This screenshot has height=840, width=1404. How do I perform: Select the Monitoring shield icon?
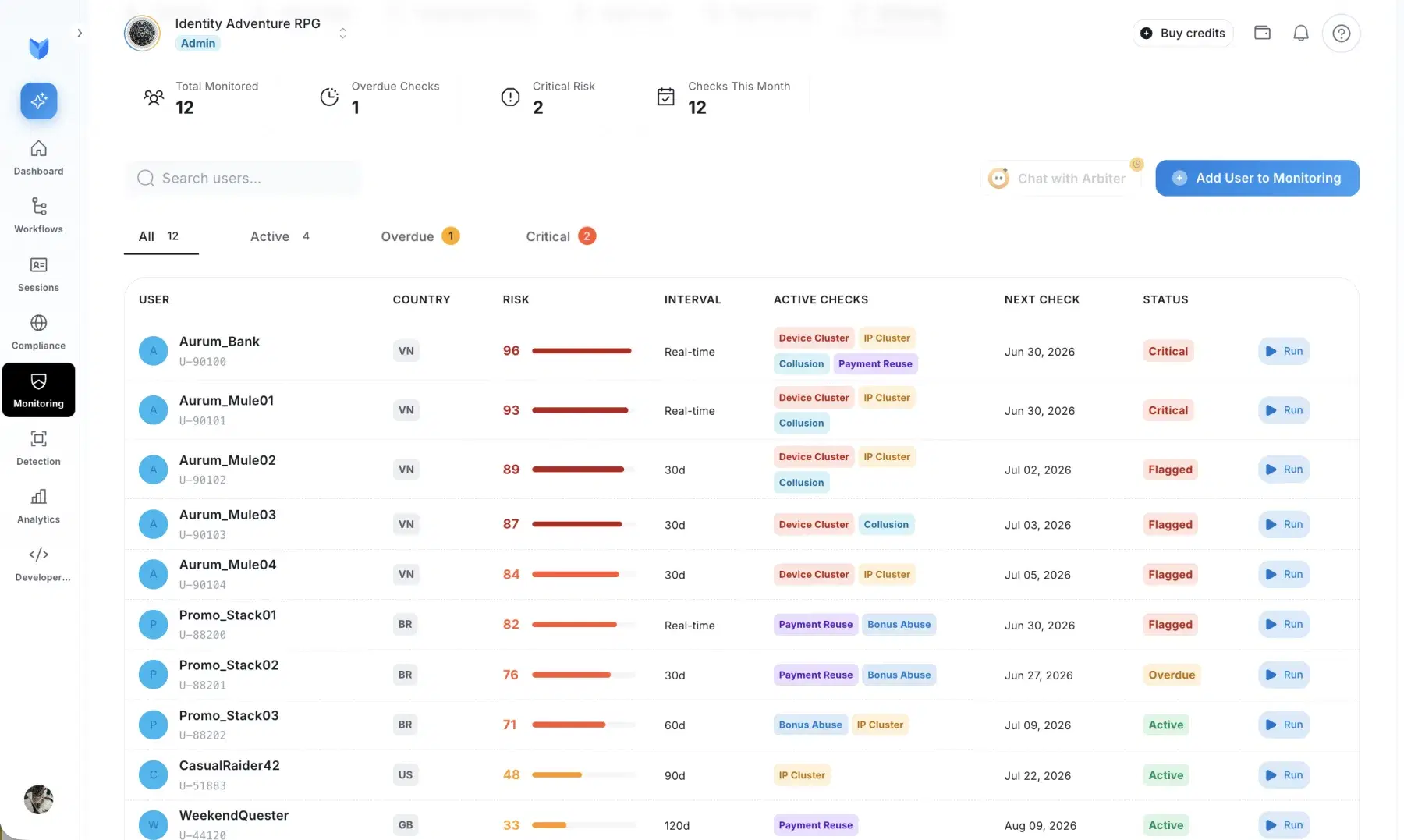click(x=38, y=381)
